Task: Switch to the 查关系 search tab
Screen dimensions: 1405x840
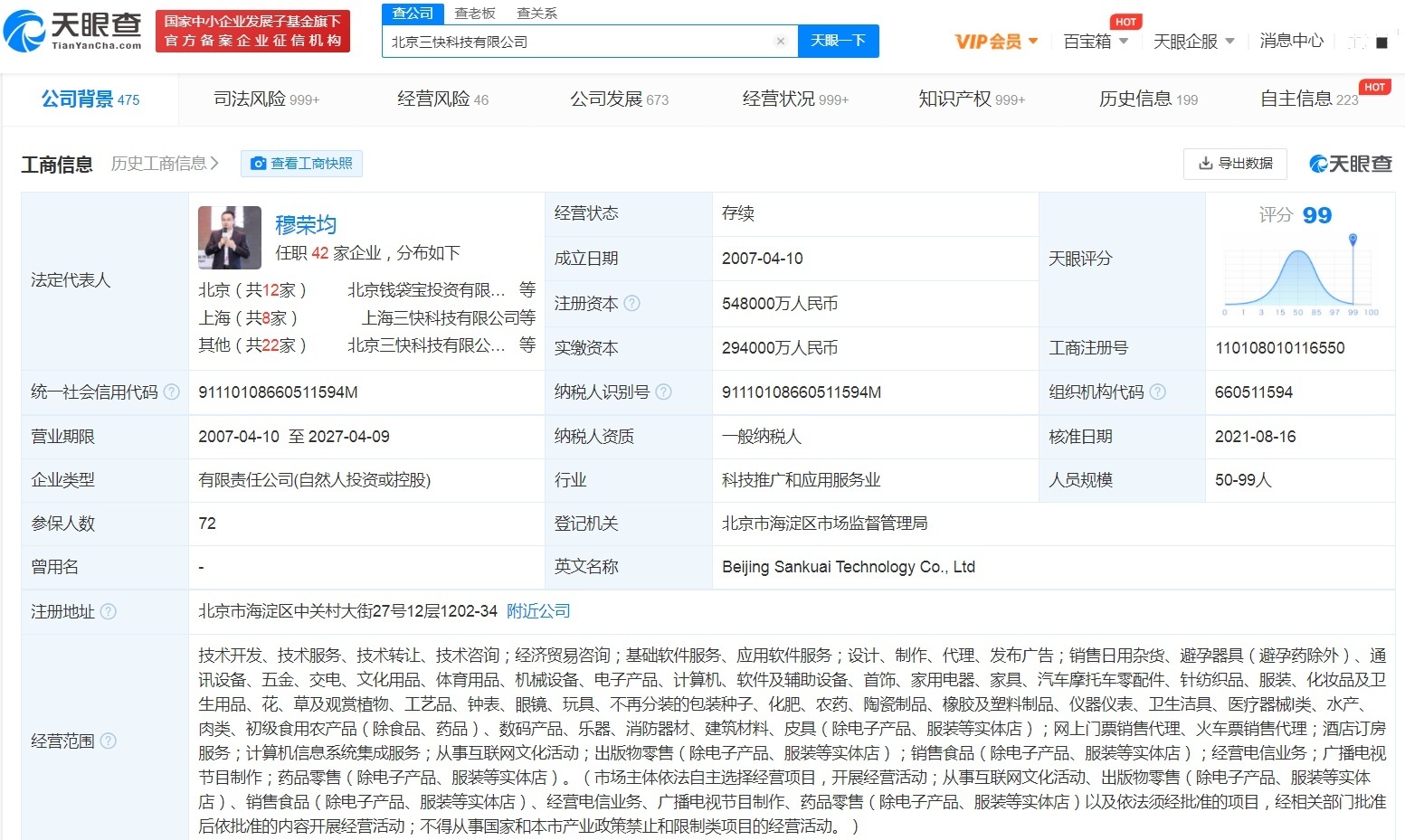Action: tap(537, 14)
